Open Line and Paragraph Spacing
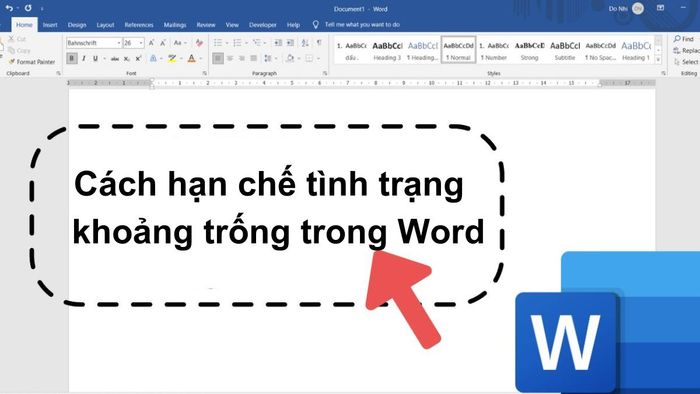This screenshot has width=700, height=394. click(x=268, y=58)
